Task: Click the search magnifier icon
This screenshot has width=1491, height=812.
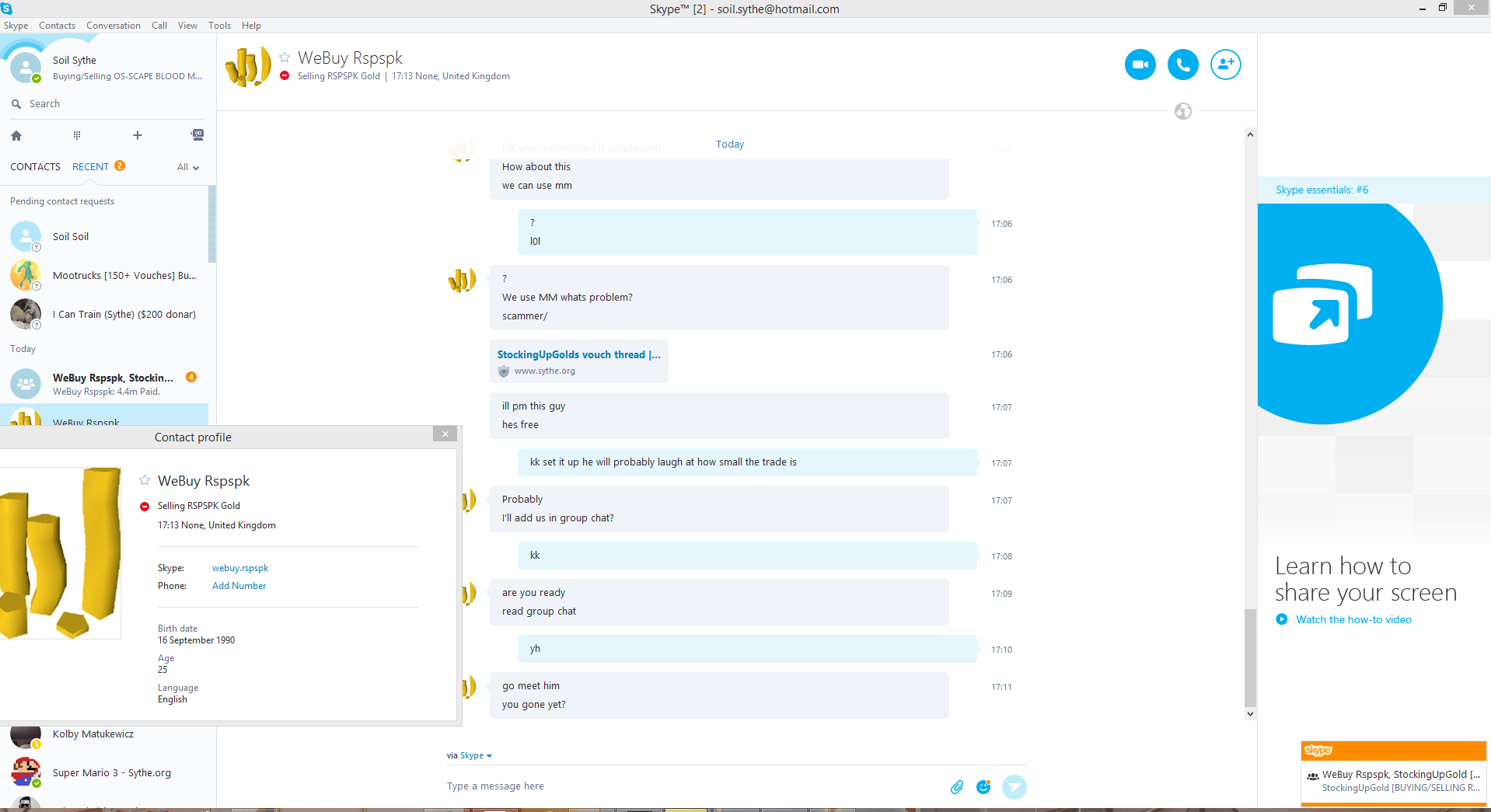Action: [16, 104]
